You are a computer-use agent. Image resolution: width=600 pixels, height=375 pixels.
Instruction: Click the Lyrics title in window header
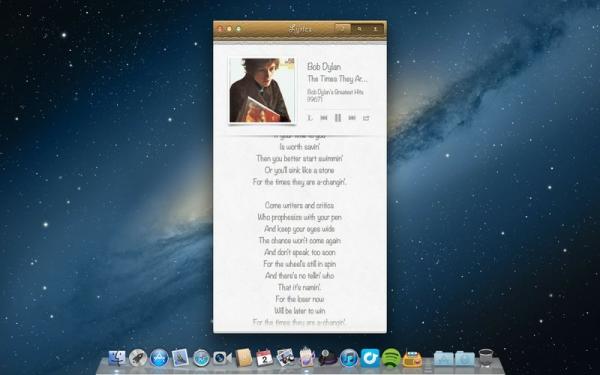pos(300,29)
